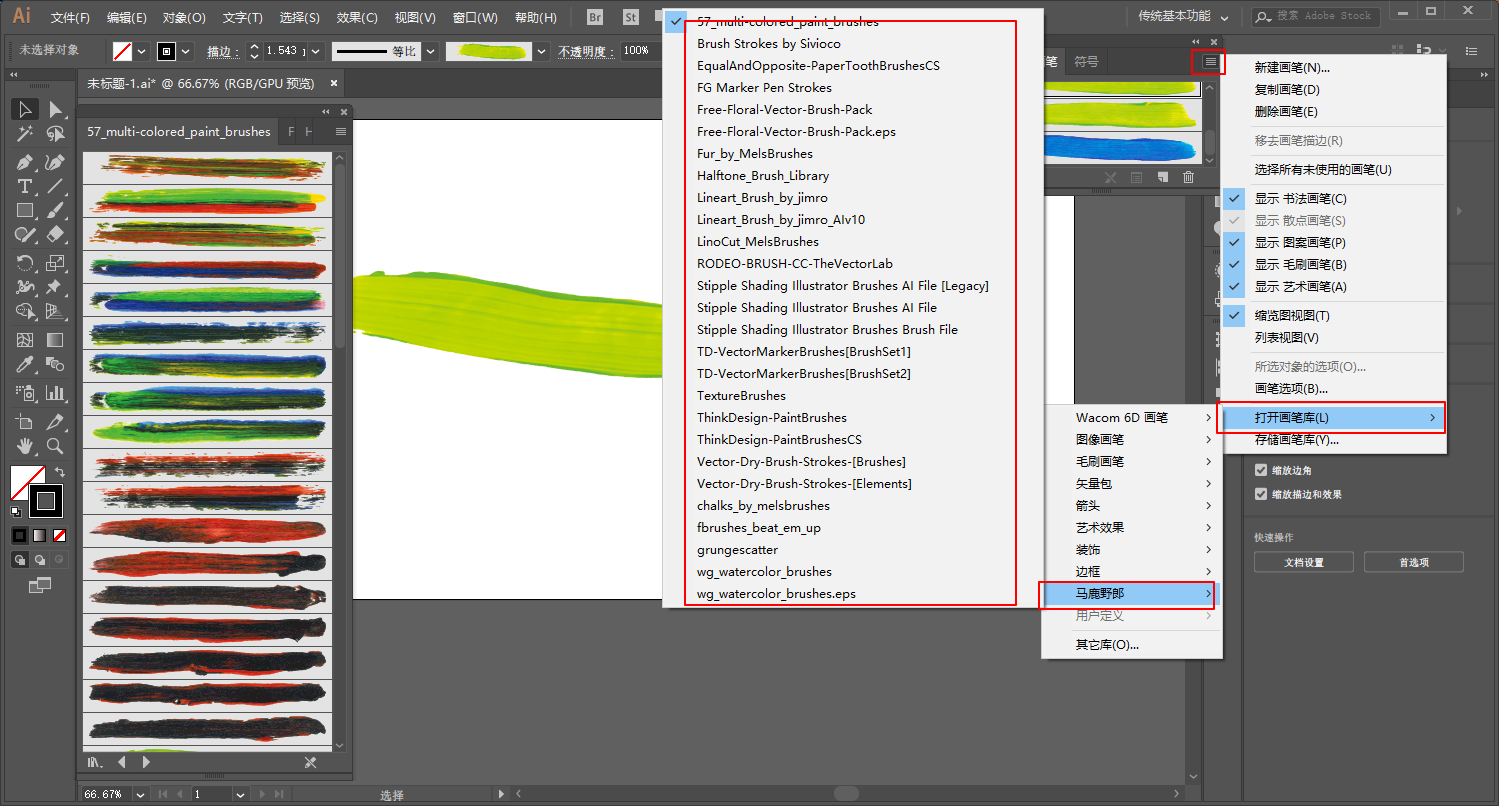Open the brush definition dropdown arrow
Screen dimensions: 1499x806
[x=542, y=50]
